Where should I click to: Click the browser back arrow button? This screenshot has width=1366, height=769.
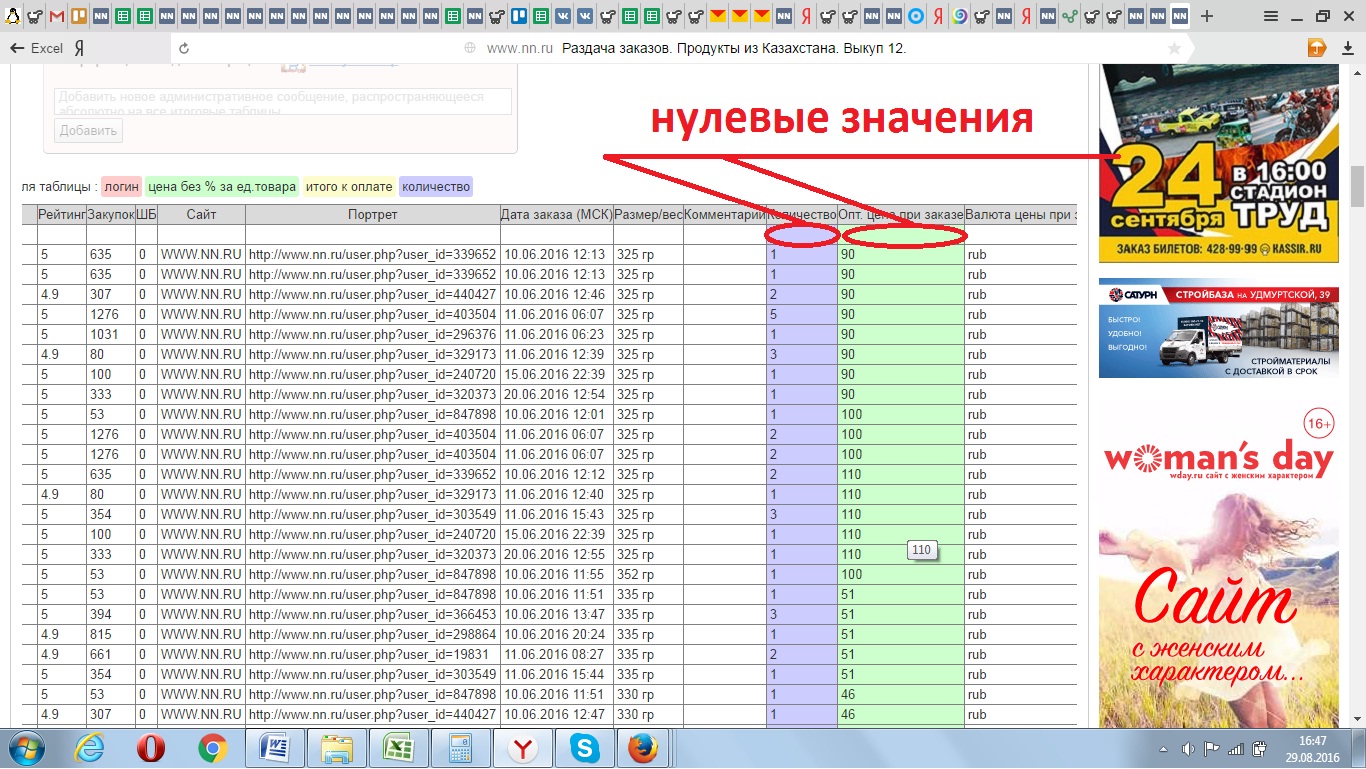coord(17,48)
